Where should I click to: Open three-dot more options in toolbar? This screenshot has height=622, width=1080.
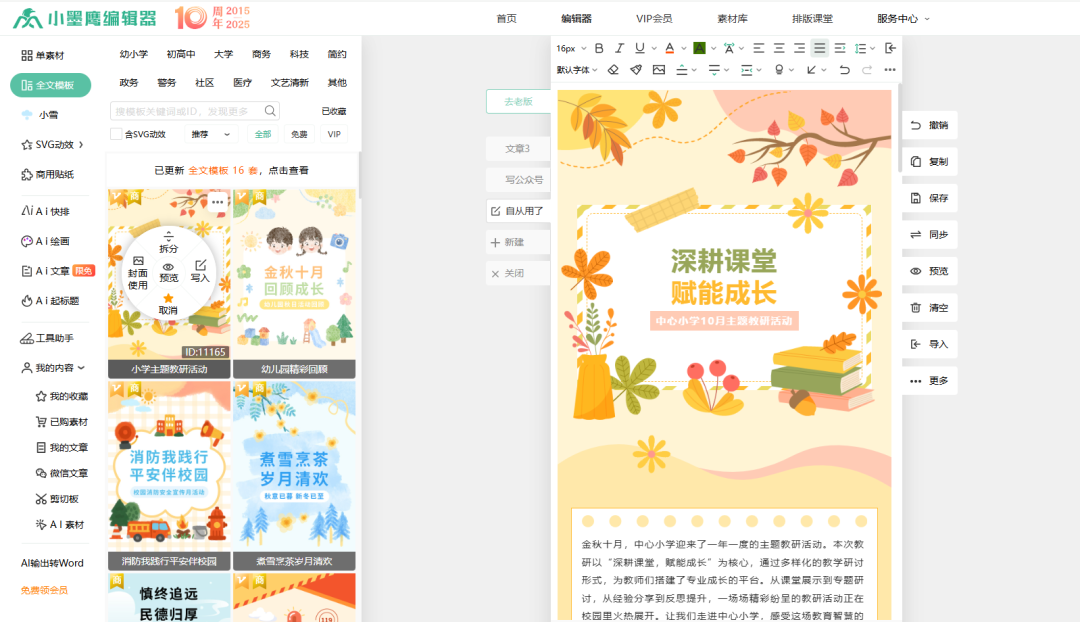[x=890, y=70]
